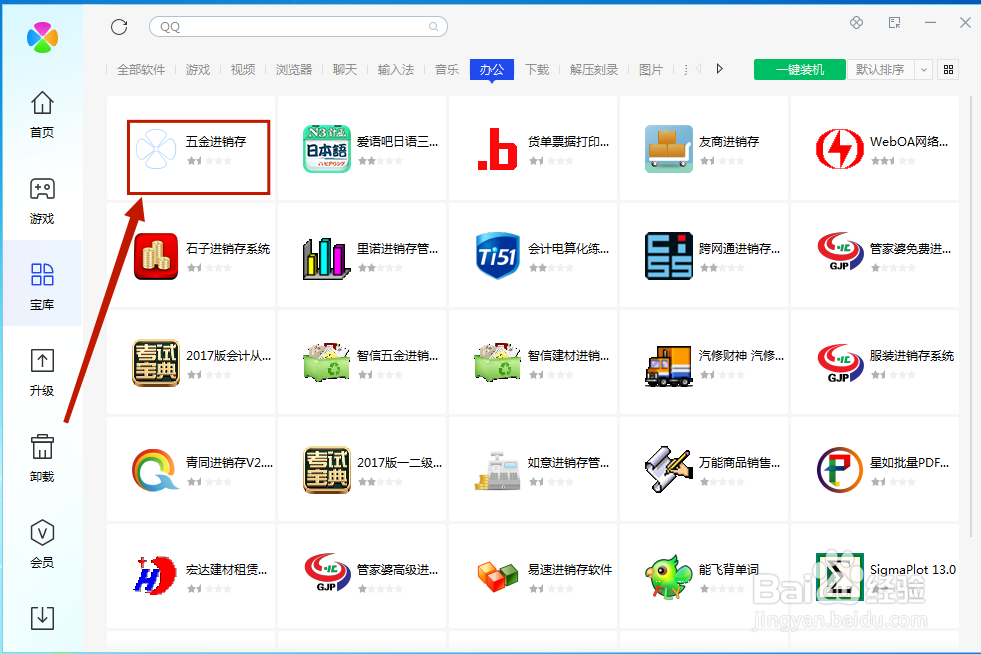Screen dimensions: 981x654
Task: Go to the 游戏 games sidebar section
Action: point(42,201)
